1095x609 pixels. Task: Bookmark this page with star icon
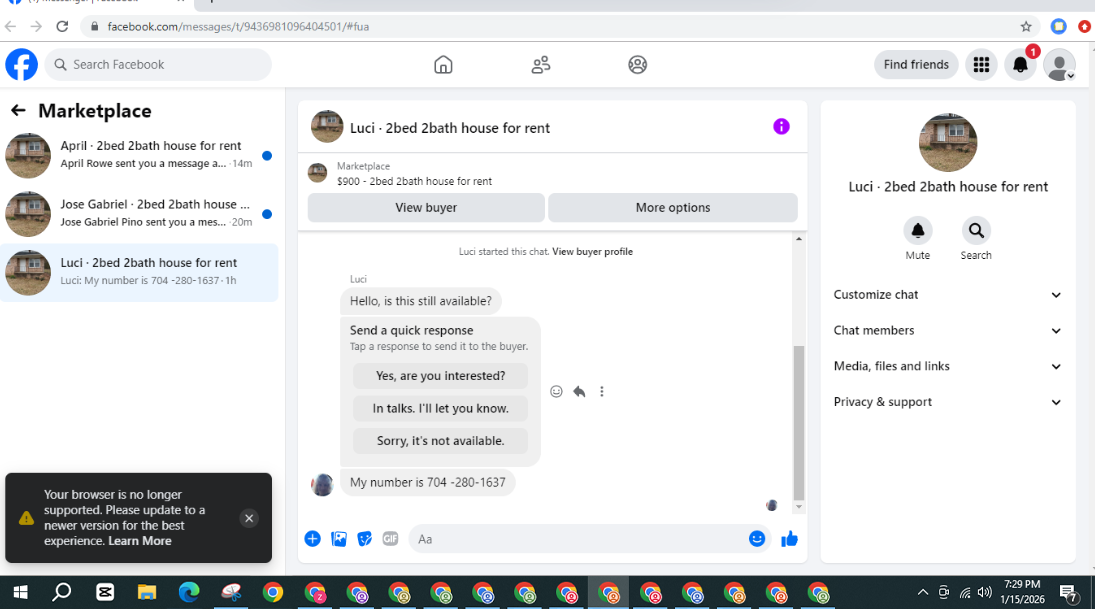coord(1026,27)
